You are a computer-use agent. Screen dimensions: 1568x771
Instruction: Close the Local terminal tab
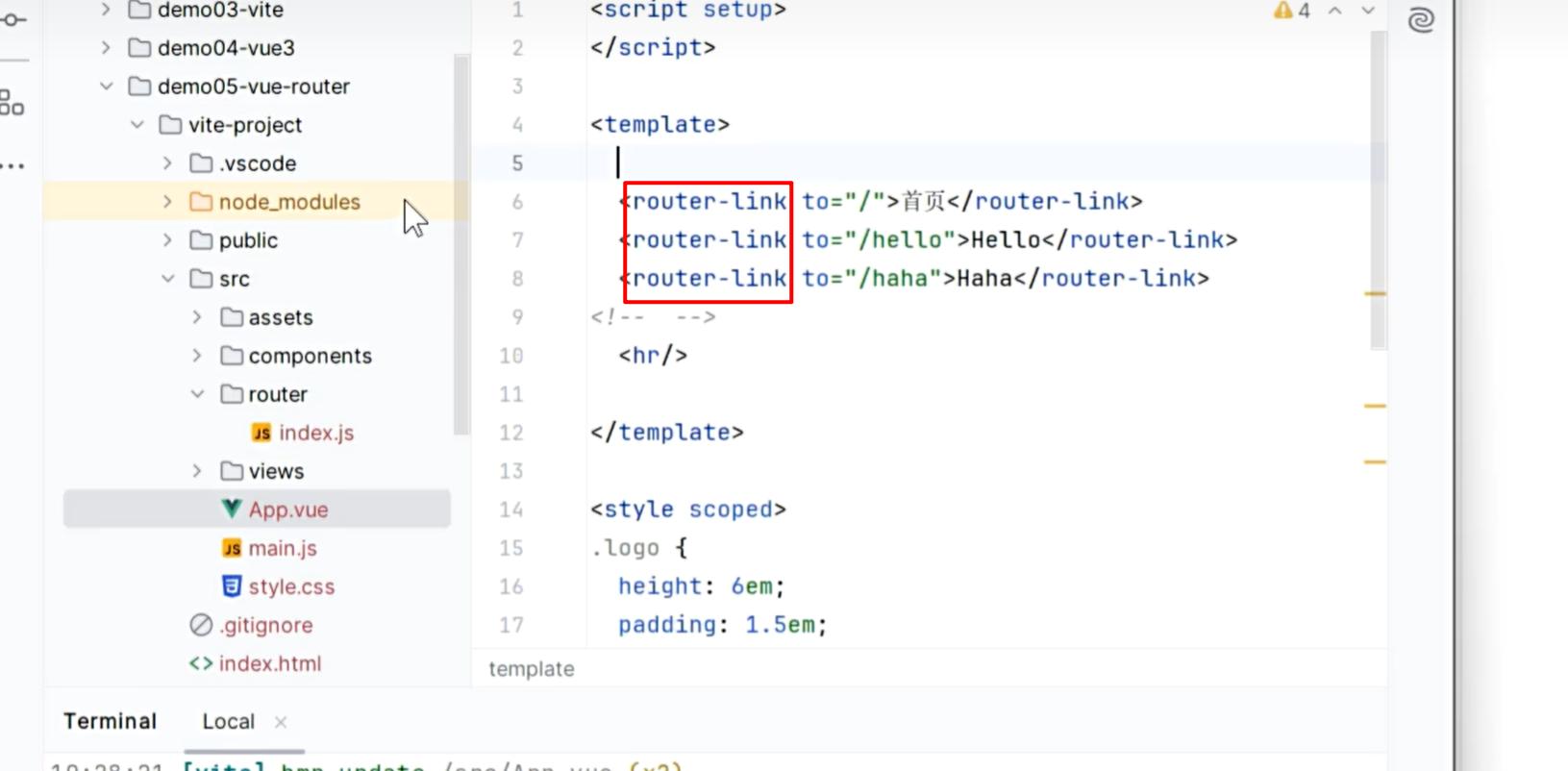[281, 721]
